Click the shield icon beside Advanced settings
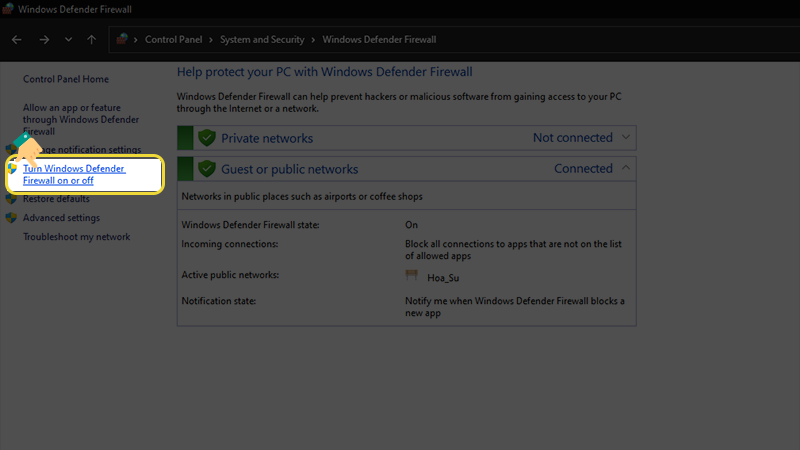The image size is (800, 450). [12, 218]
